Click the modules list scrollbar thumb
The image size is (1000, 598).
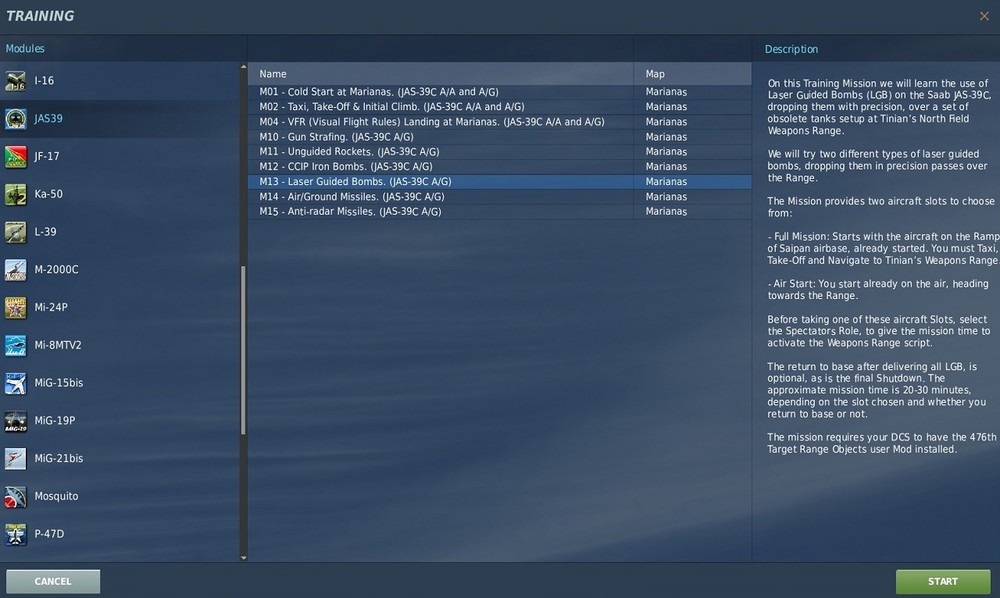click(243, 351)
